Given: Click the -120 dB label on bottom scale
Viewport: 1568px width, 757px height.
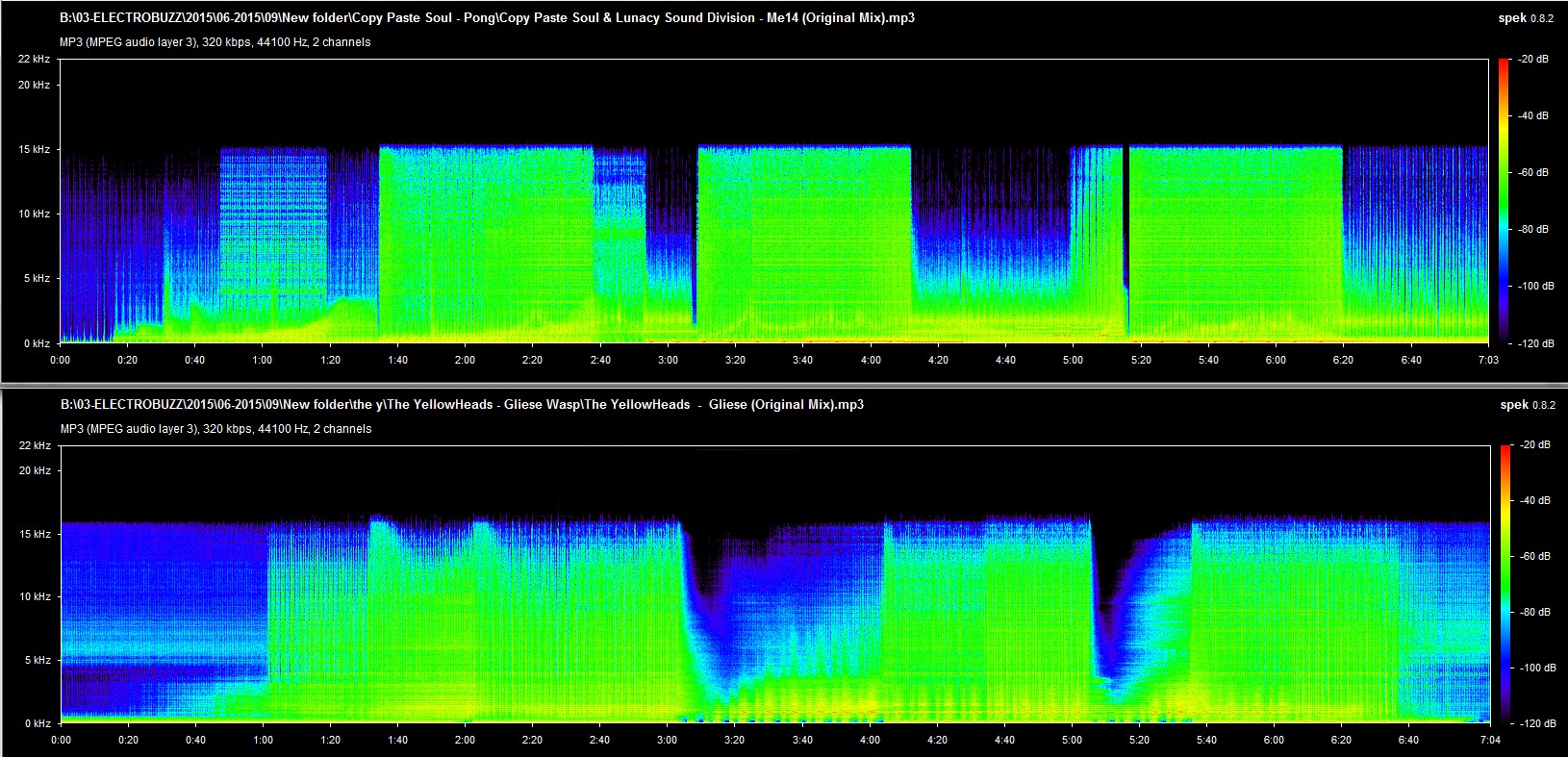Looking at the screenshot, I should coord(1533,723).
